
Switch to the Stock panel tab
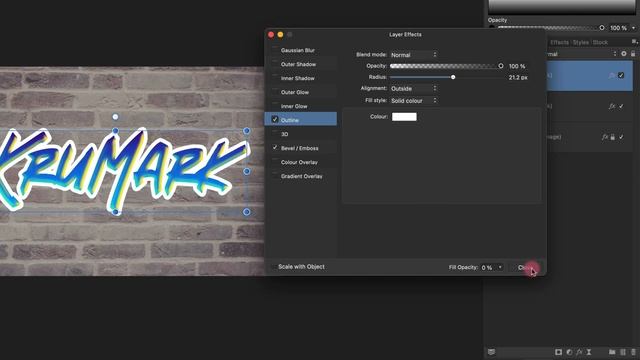(600, 42)
